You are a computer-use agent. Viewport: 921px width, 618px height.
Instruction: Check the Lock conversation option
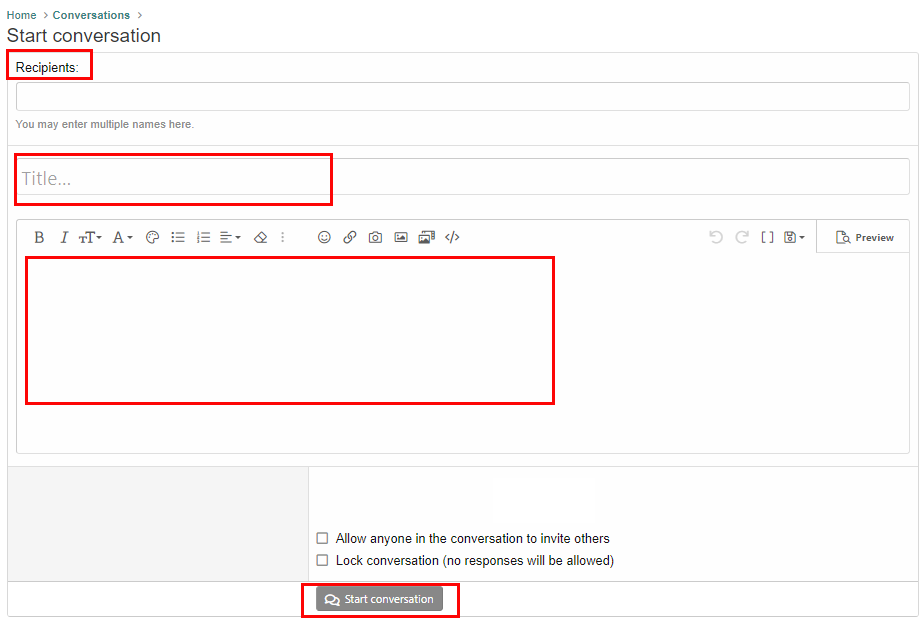(x=322, y=560)
